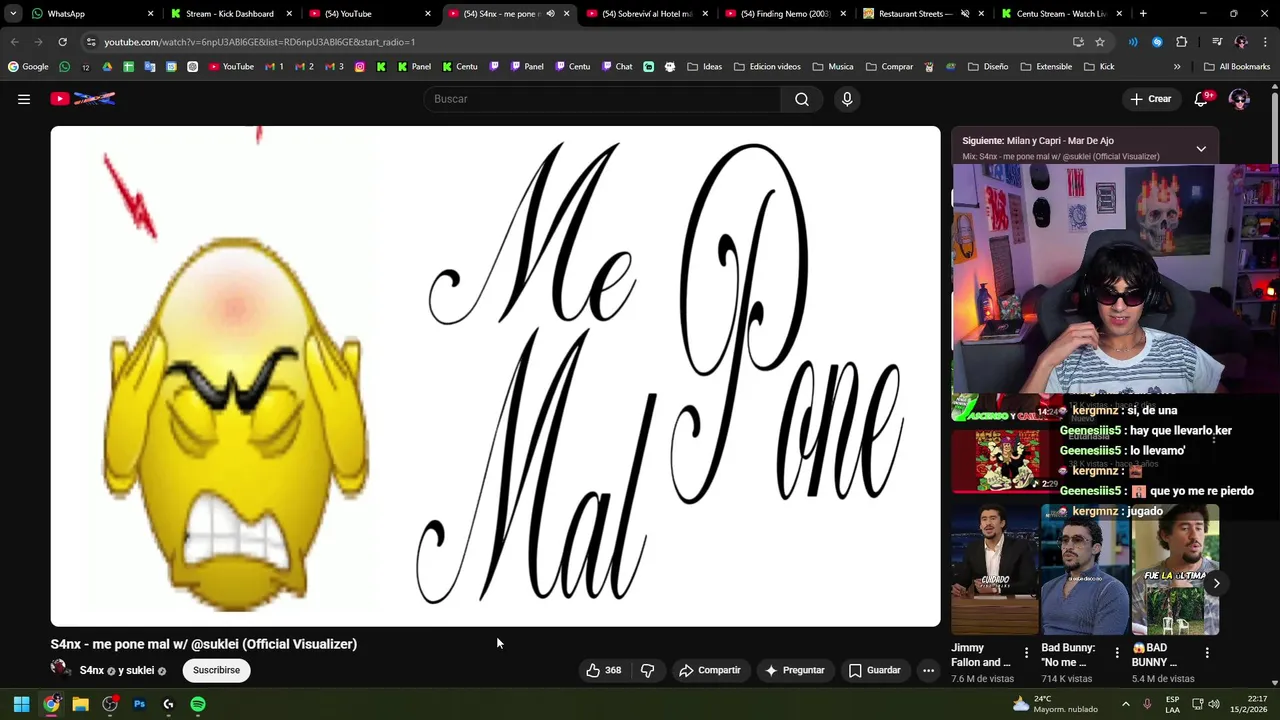Open the new tab plus button
This screenshot has width=1280, height=720.
pos(1143,14)
